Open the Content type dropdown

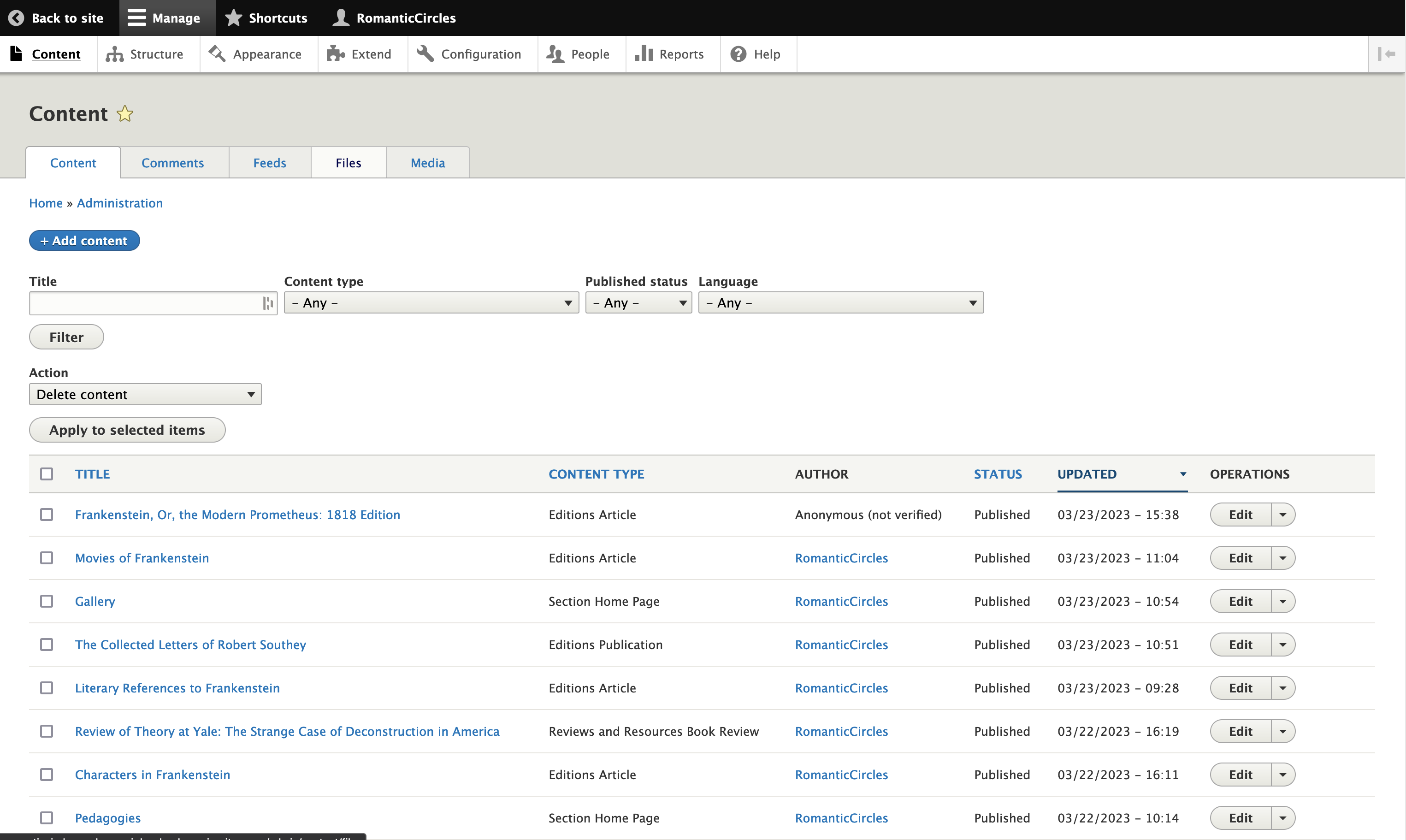pyautogui.click(x=431, y=303)
